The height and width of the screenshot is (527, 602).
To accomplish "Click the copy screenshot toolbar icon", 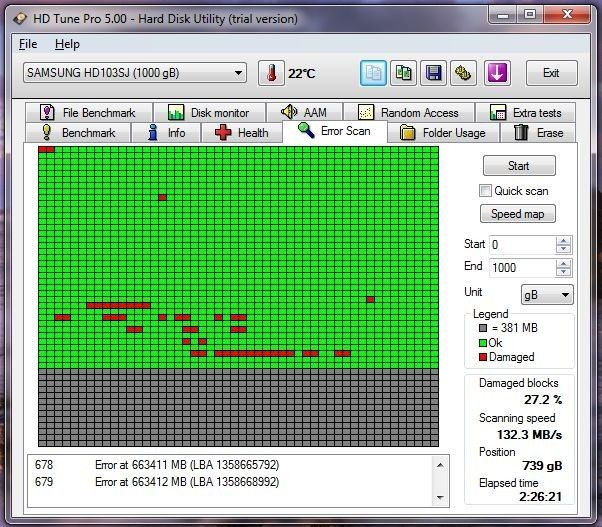I will pos(403,73).
